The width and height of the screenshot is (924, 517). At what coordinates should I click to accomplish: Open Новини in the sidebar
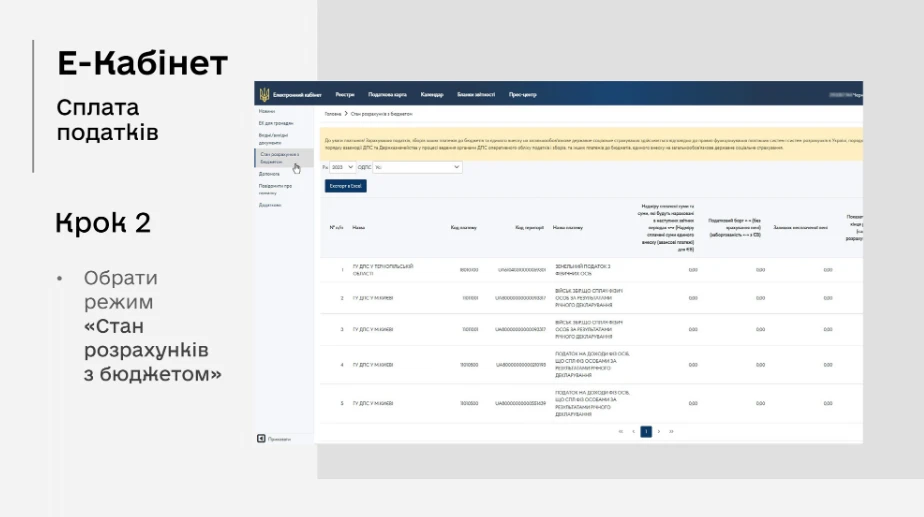tap(267, 111)
